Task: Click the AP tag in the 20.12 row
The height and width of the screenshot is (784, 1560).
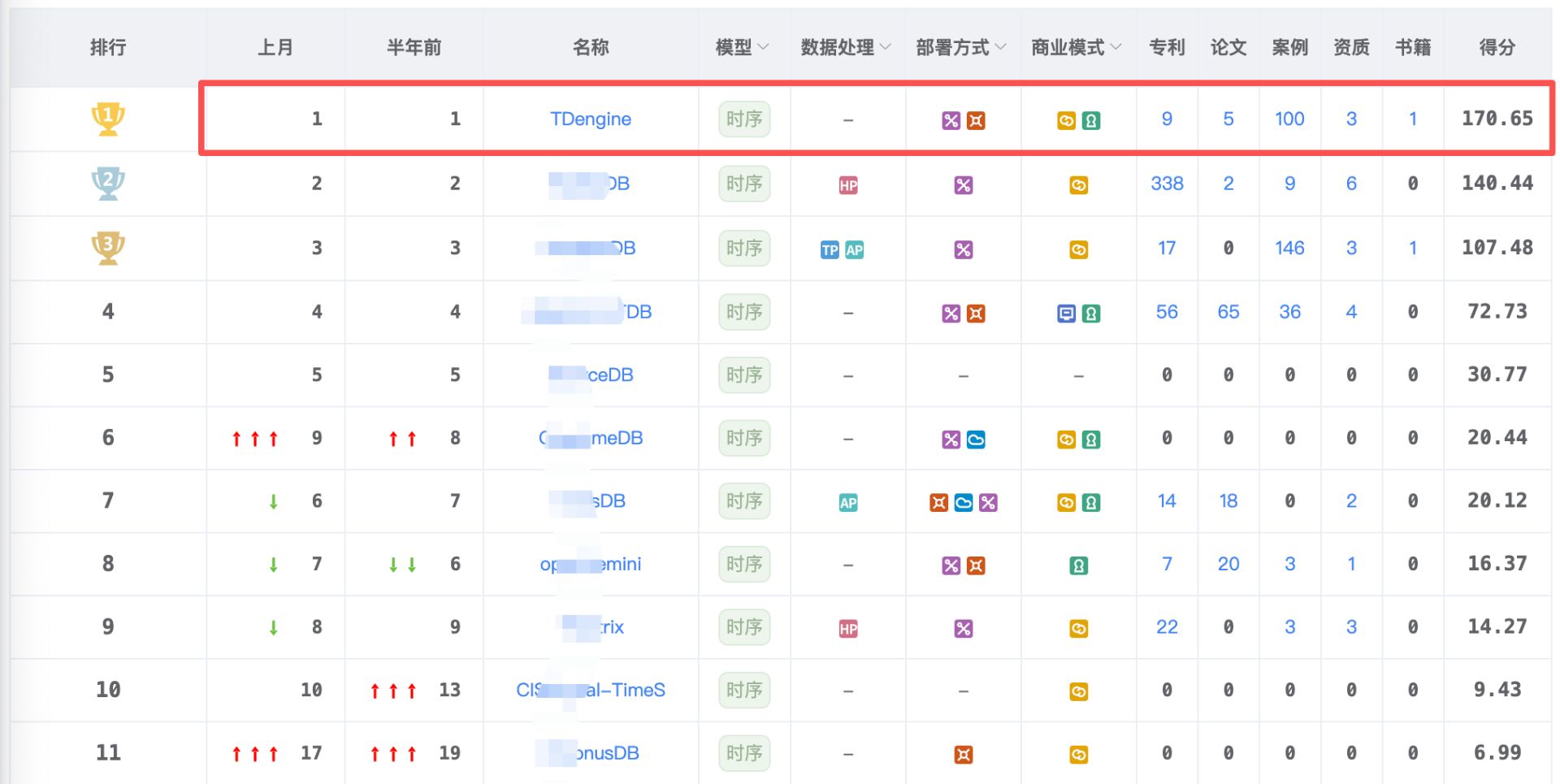Action: pyautogui.click(x=848, y=503)
